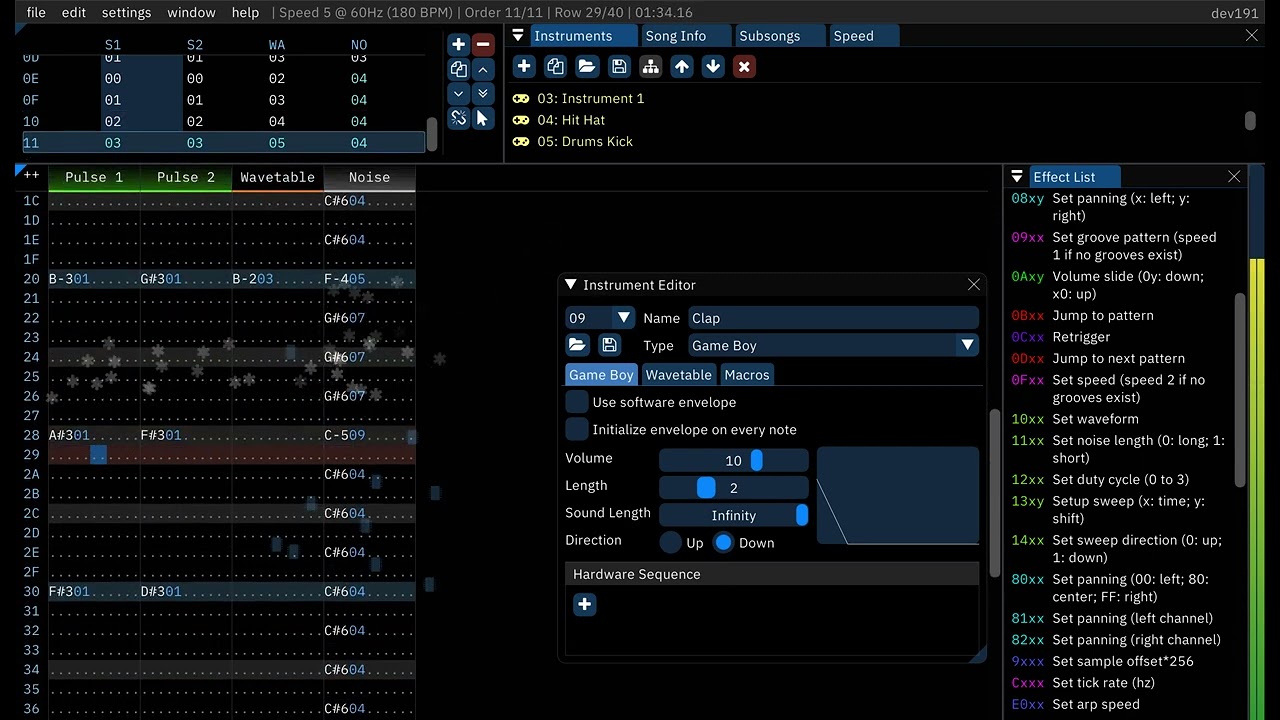The image size is (1280, 720).
Task: Open the instrument Type Game Boy dropdown
Action: pyautogui.click(x=833, y=345)
